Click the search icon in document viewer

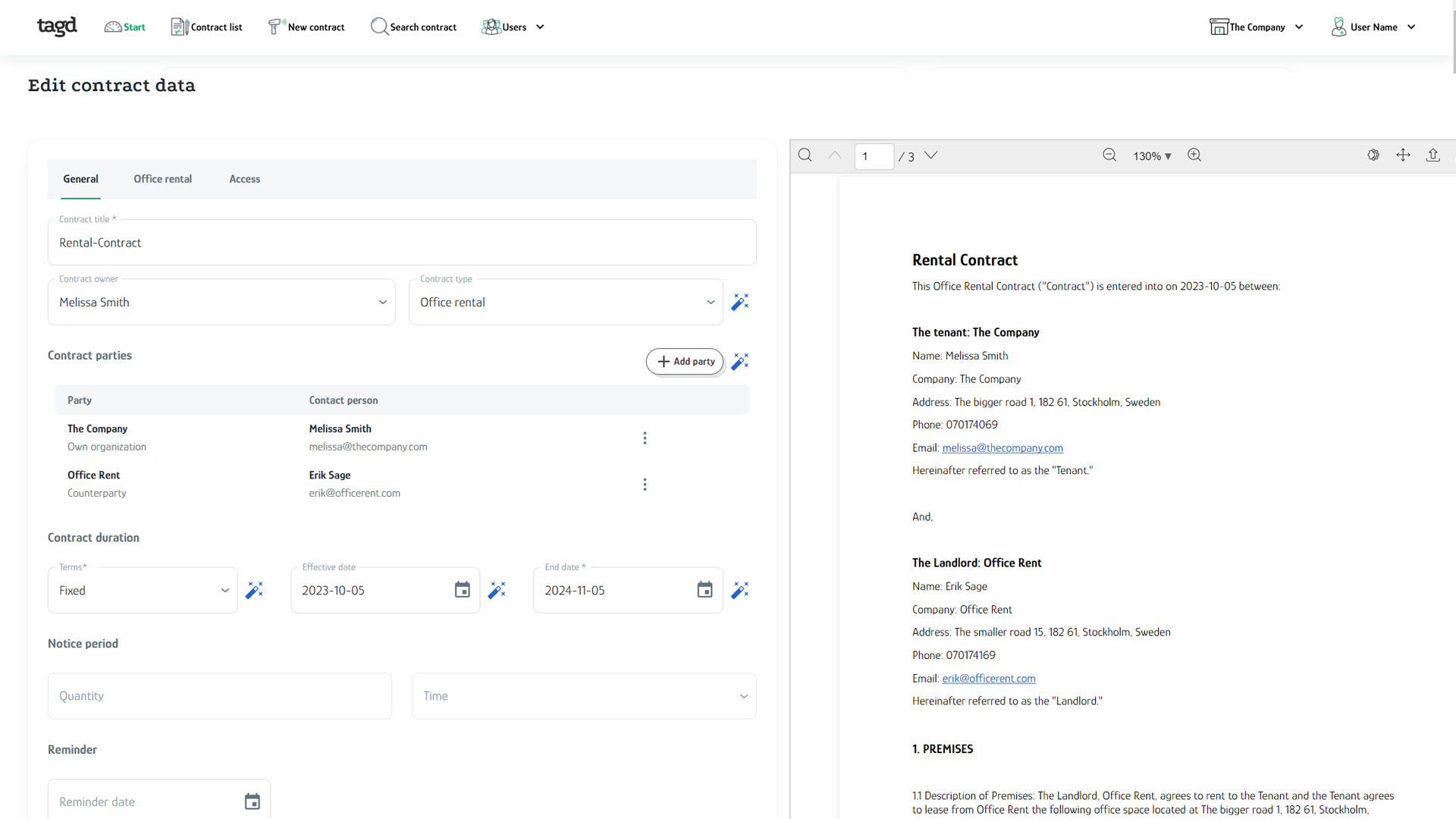pyautogui.click(x=805, y=155)
